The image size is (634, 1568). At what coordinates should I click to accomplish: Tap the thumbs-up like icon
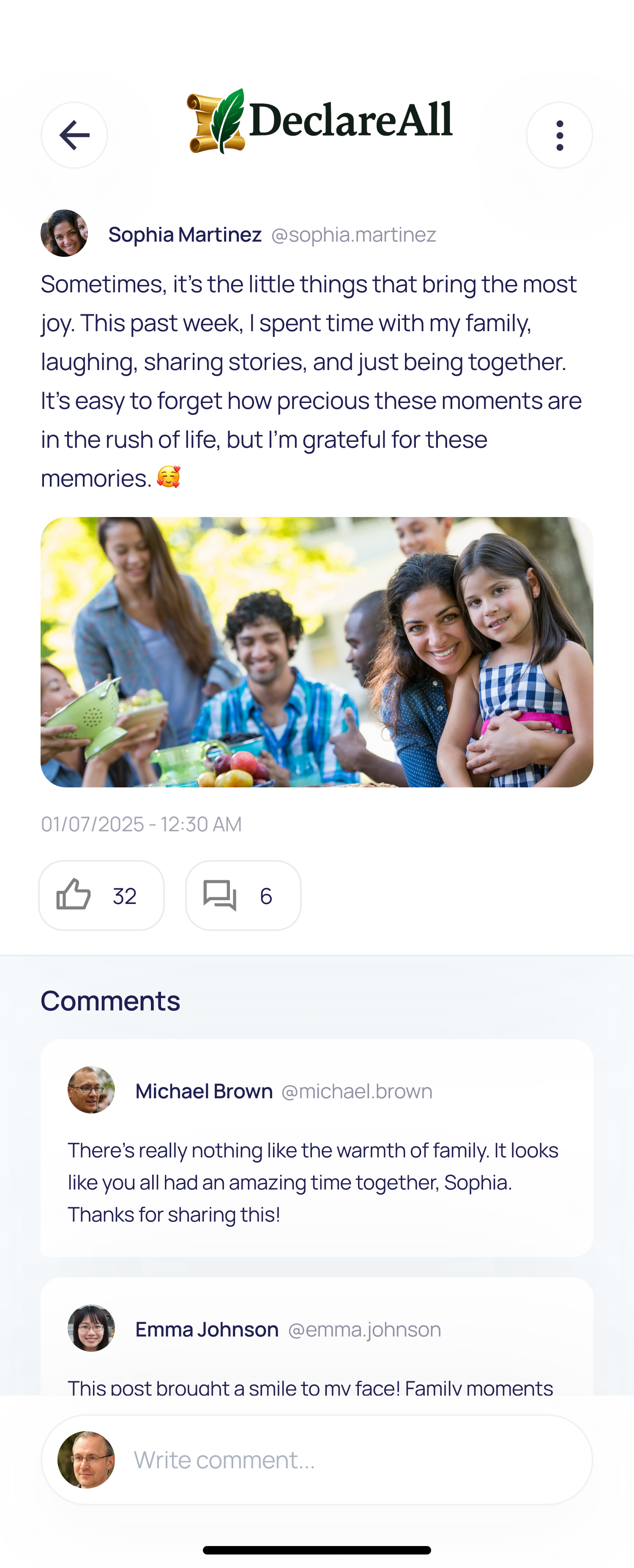(x=74, y=895)
